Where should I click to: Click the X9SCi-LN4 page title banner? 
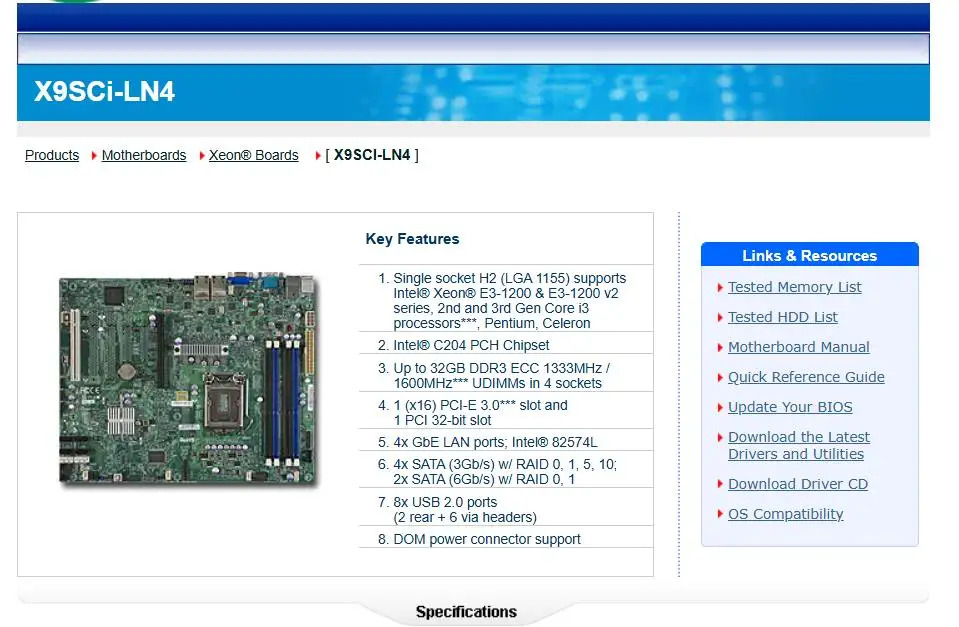pos(473,92)
